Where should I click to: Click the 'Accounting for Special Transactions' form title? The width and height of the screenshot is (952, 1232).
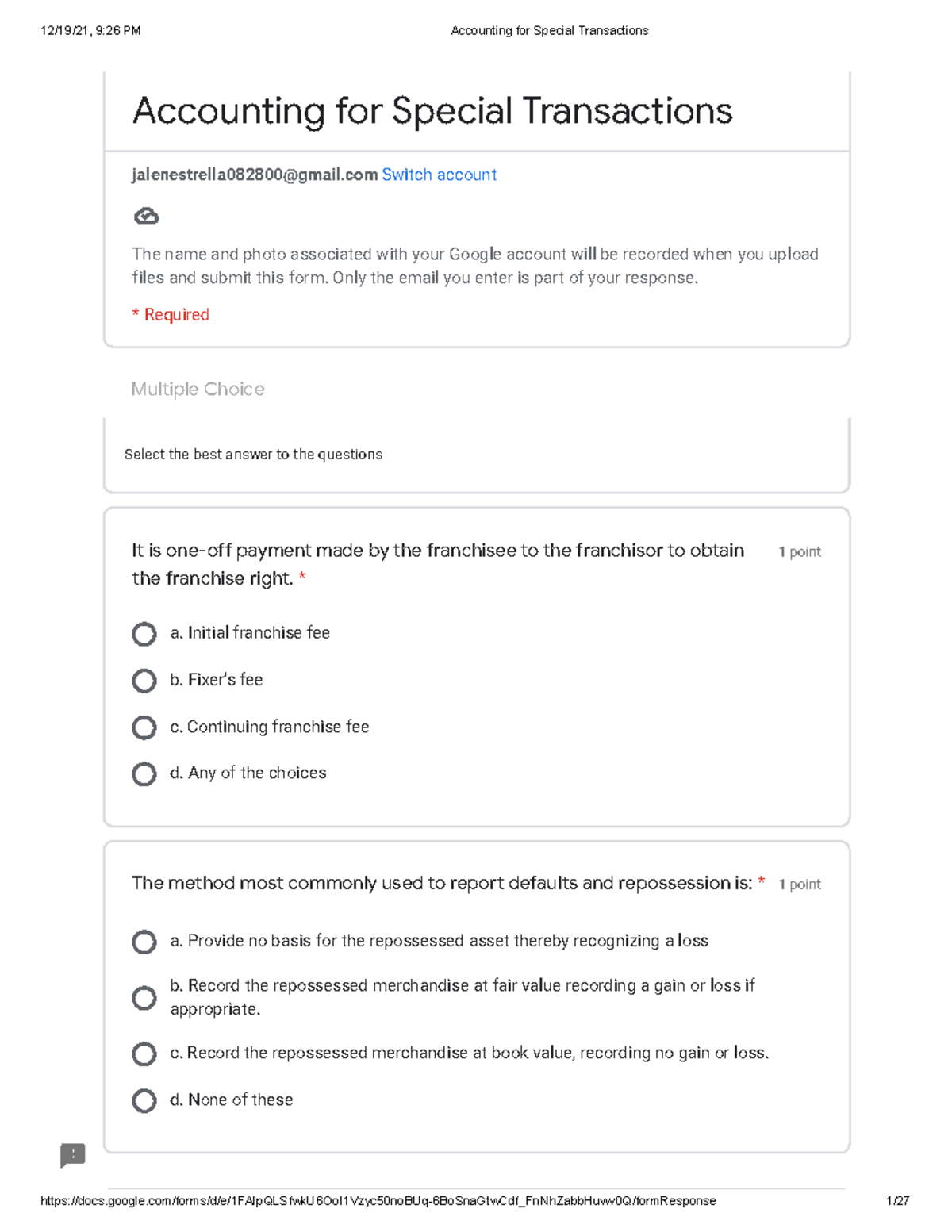coord(432,111)
